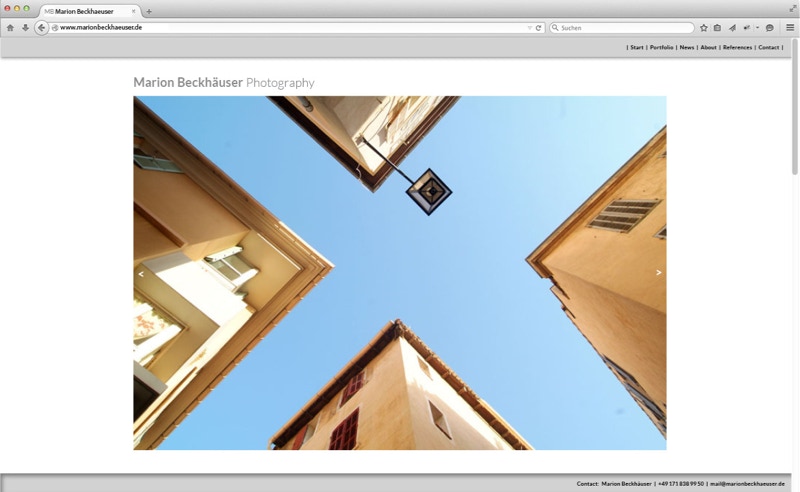This screenshot has height=492, width=800.
Task: Open the bookmarks list clipboard icon
Action: pyautogui.click(x=717, y=28)
